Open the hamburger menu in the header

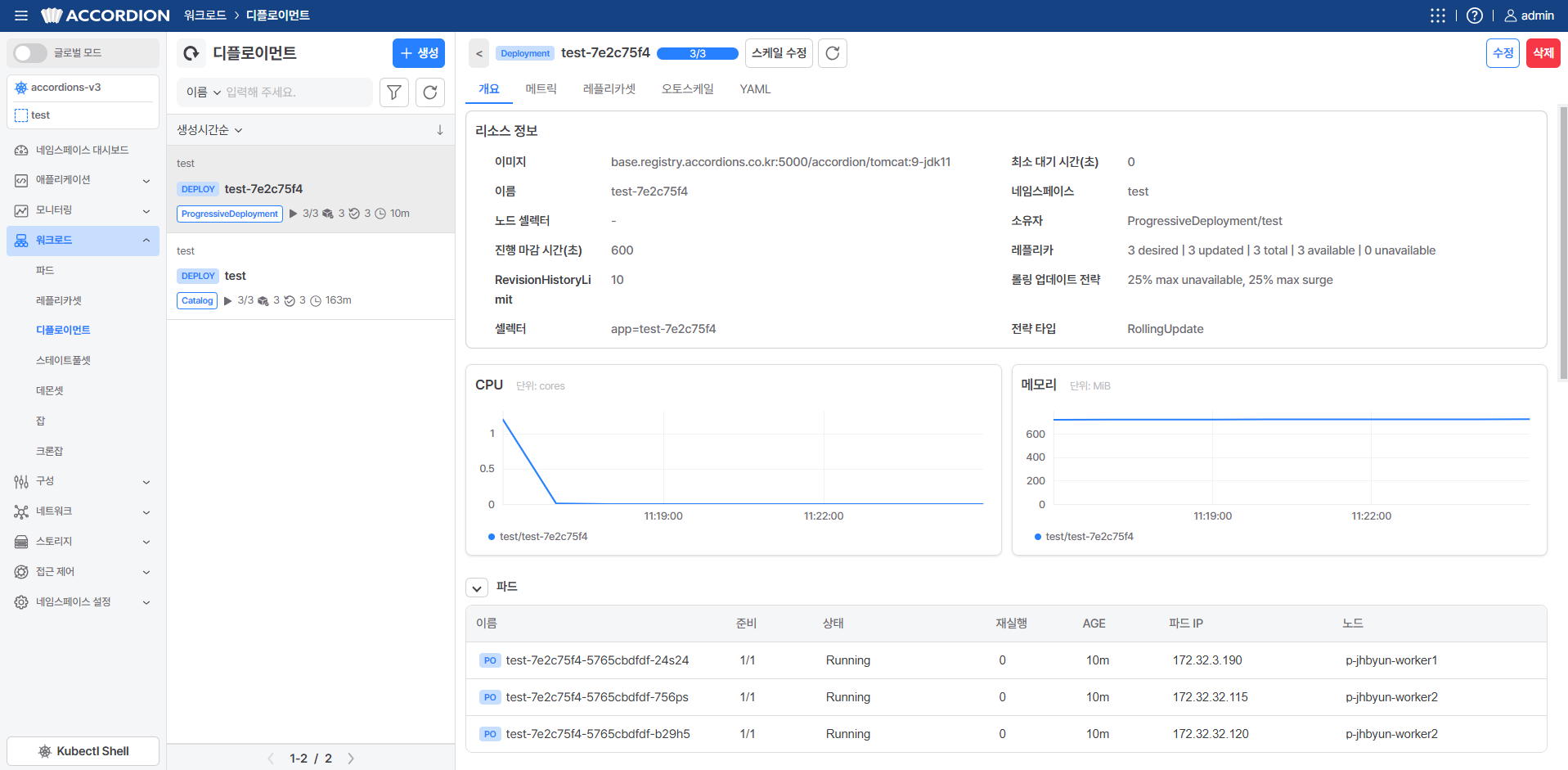[x=21, y=16]
